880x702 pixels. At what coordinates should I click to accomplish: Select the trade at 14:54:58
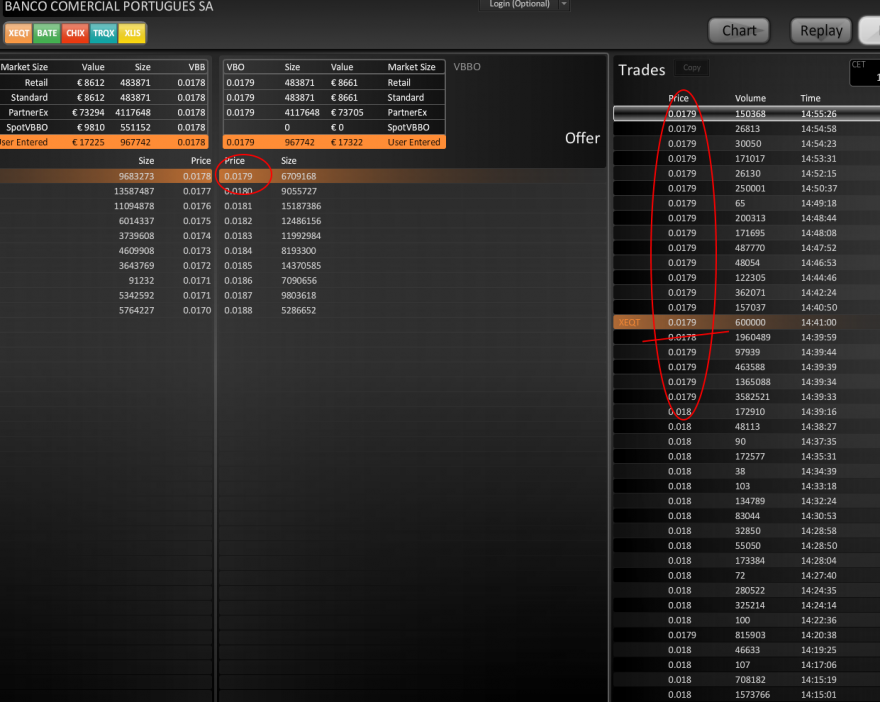point(746,129)
